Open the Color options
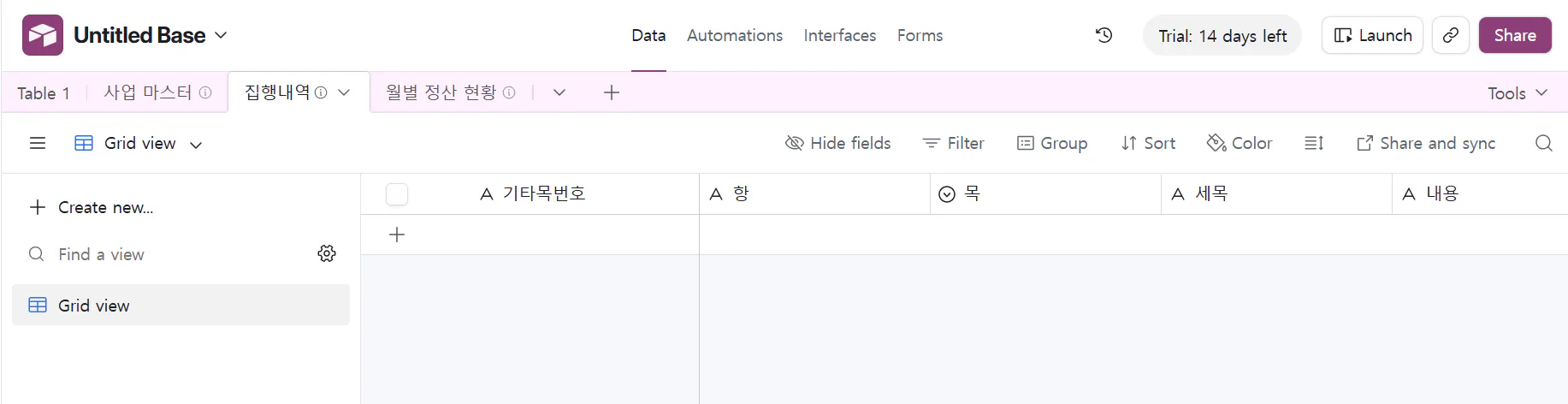Screen dimensions: 1568x404 click(1240, 143)
